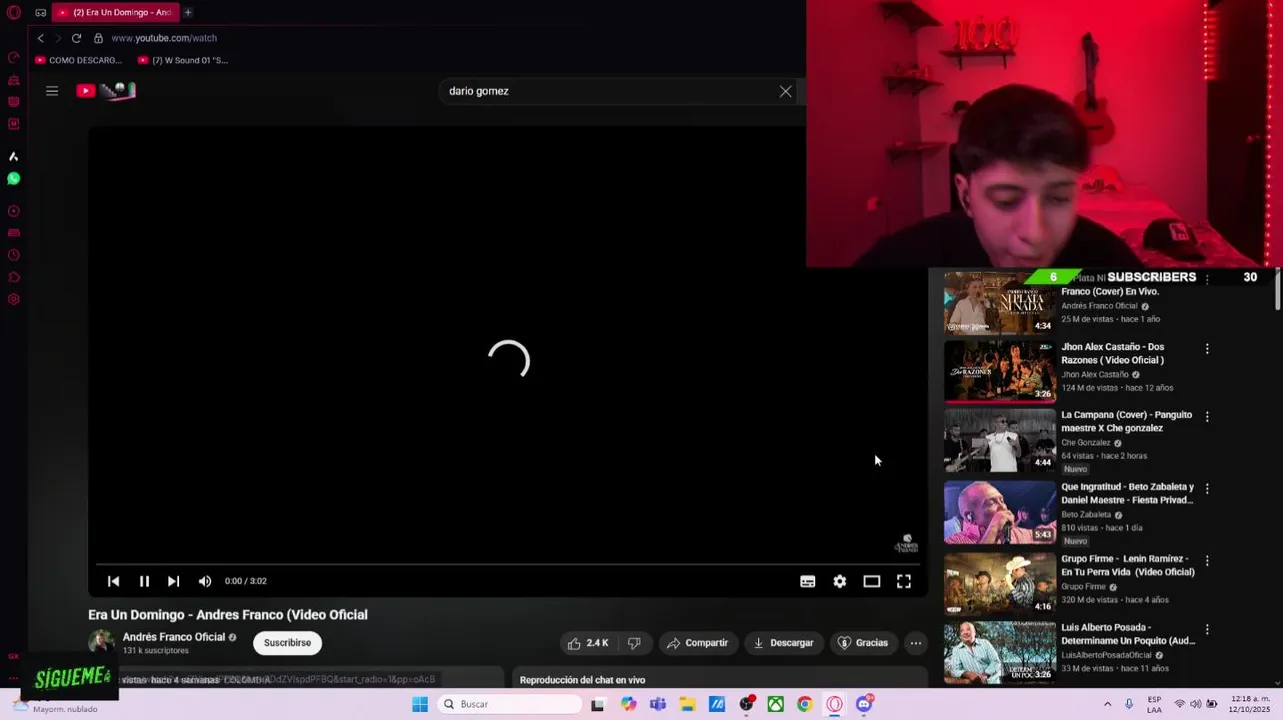
Task: Toggle microphone icon in system tray
Action: coord(1129,704)
